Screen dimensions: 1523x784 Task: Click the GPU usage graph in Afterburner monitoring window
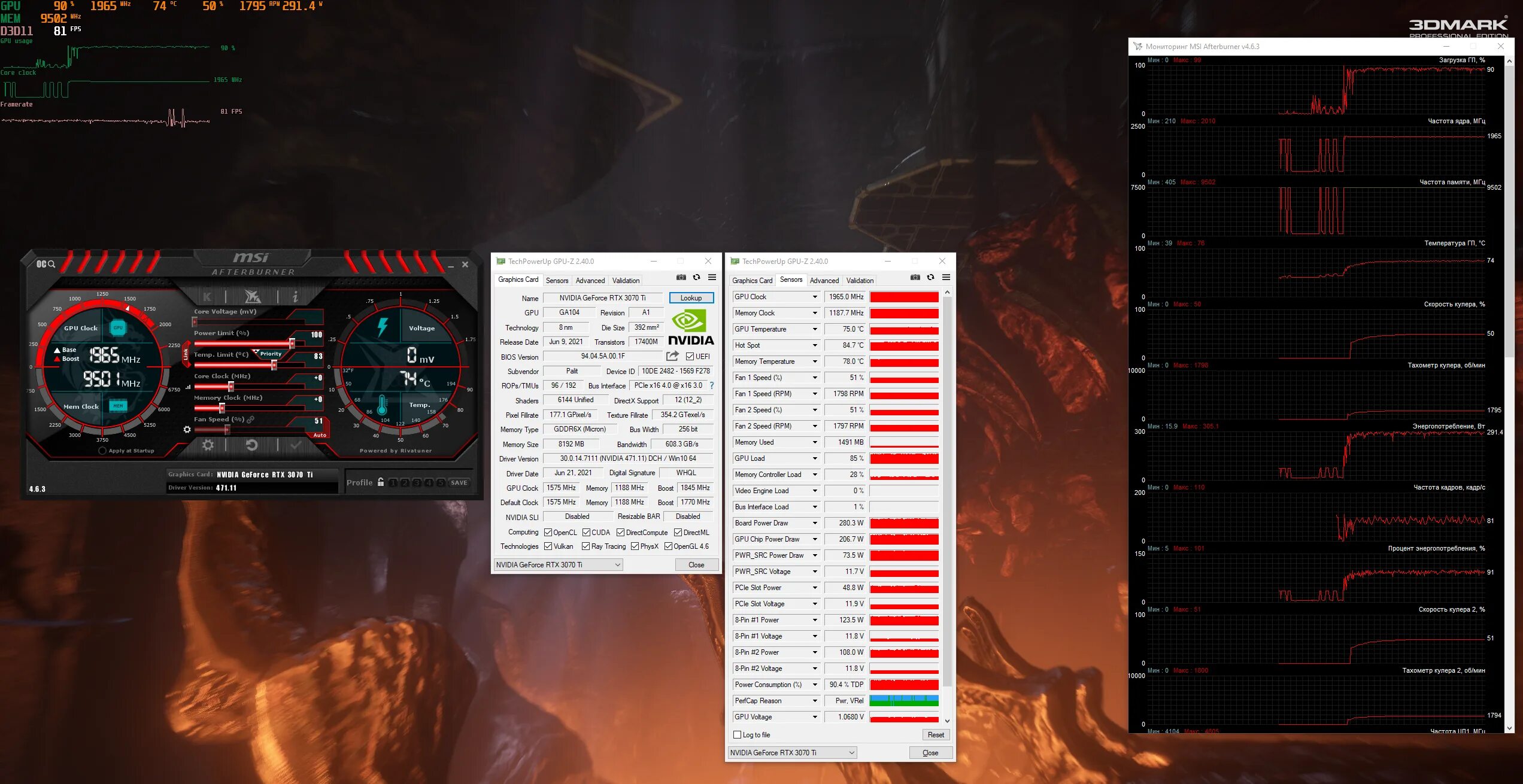pos(1316,89)
